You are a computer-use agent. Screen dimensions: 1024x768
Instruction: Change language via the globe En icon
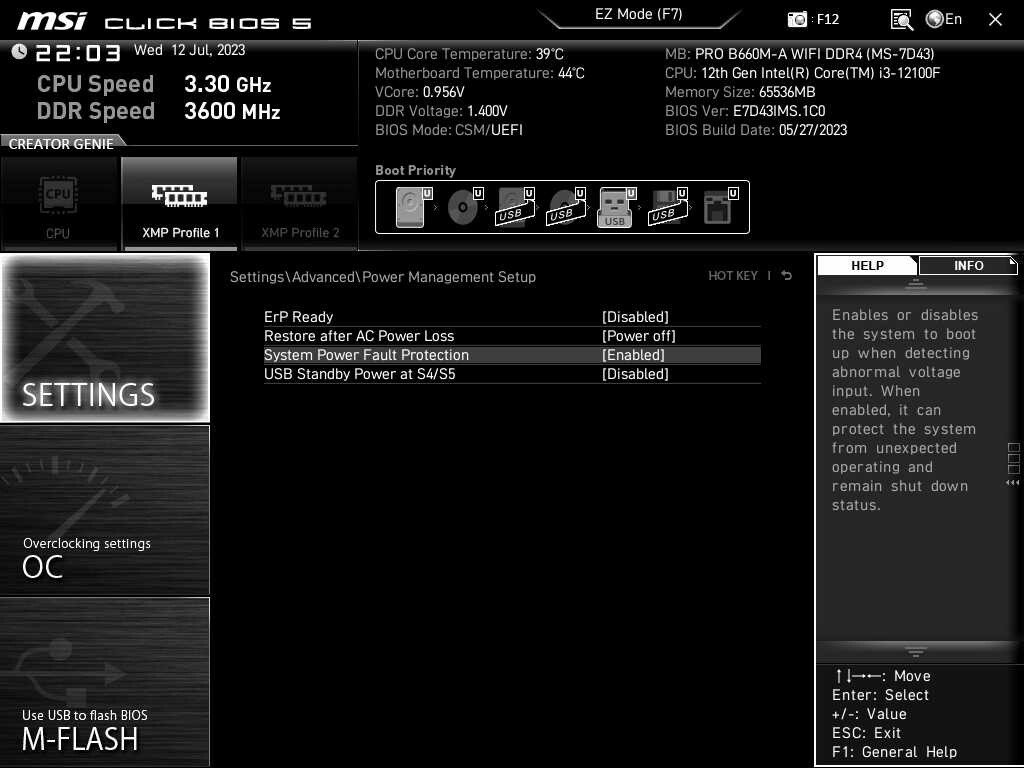click(944, 20)
